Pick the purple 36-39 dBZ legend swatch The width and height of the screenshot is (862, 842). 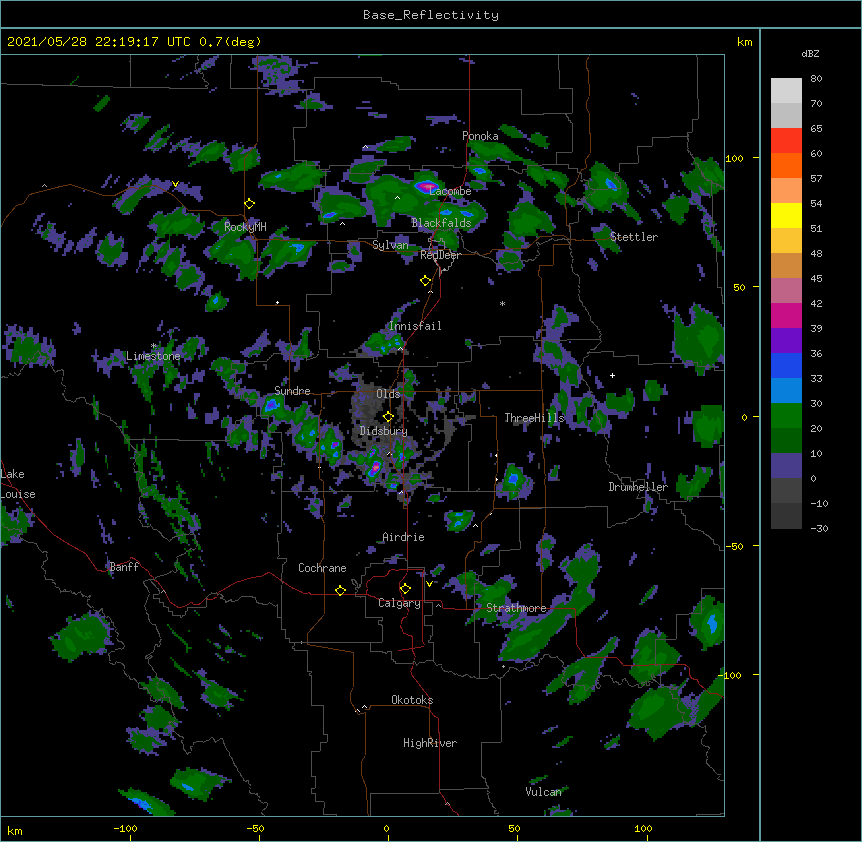(x=786, y=341)
